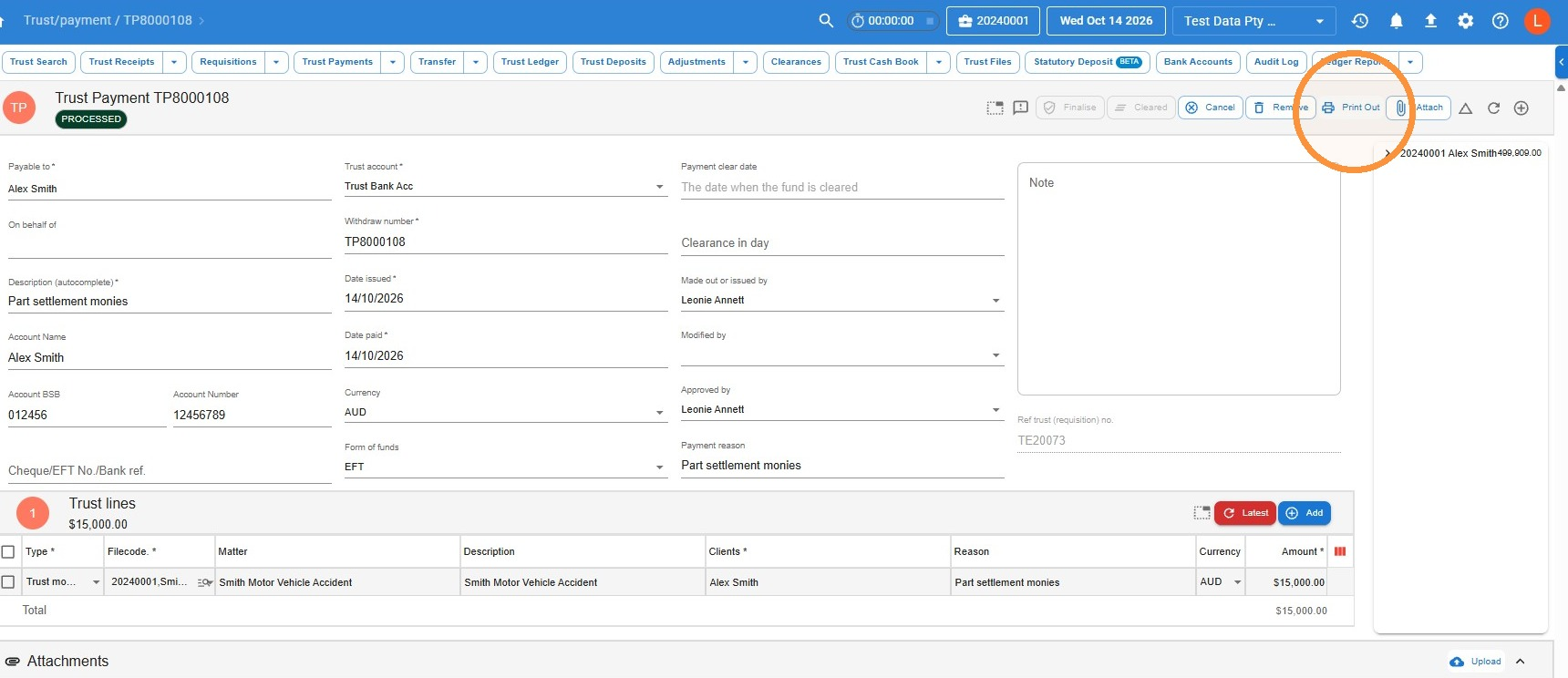Open the Trust Cash Book dropdown arrow
Screen dimensions: 1568x678
[x=939, y=62]
